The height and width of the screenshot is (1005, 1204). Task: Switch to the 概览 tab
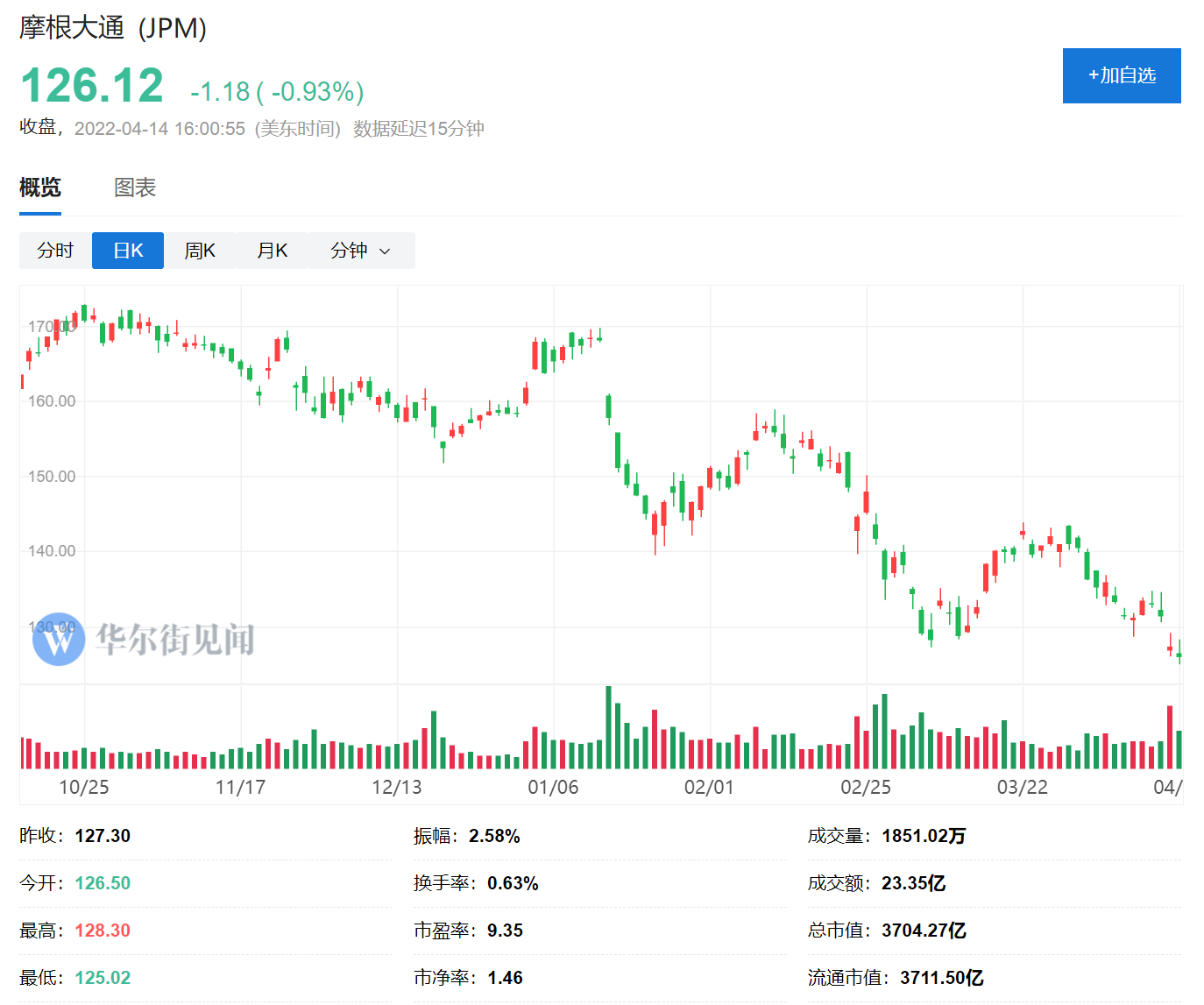(40, 188)
